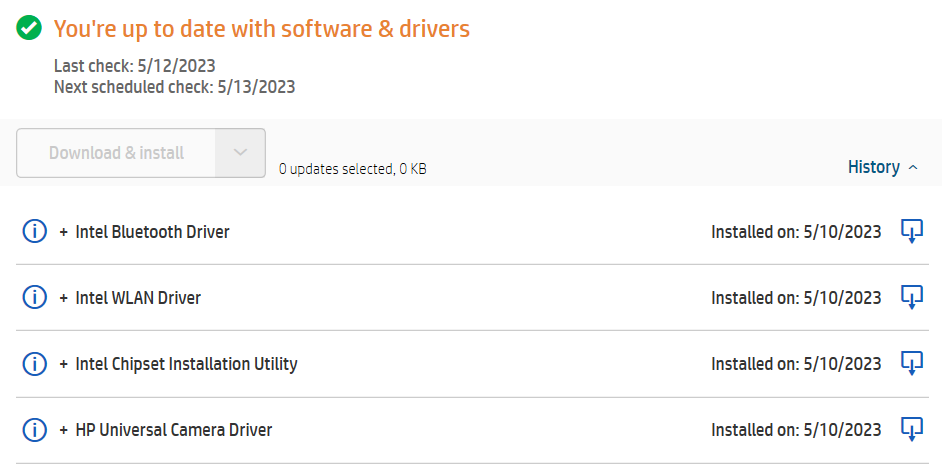Redownload the HP Universal Camera Driver
This screenshot has height=466, width=942.
tap(911, 429)
